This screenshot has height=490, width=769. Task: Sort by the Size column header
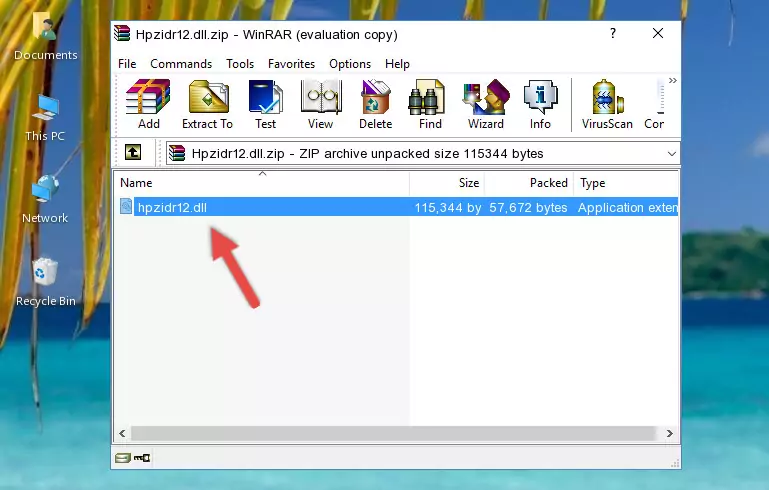tap(447, 183)
